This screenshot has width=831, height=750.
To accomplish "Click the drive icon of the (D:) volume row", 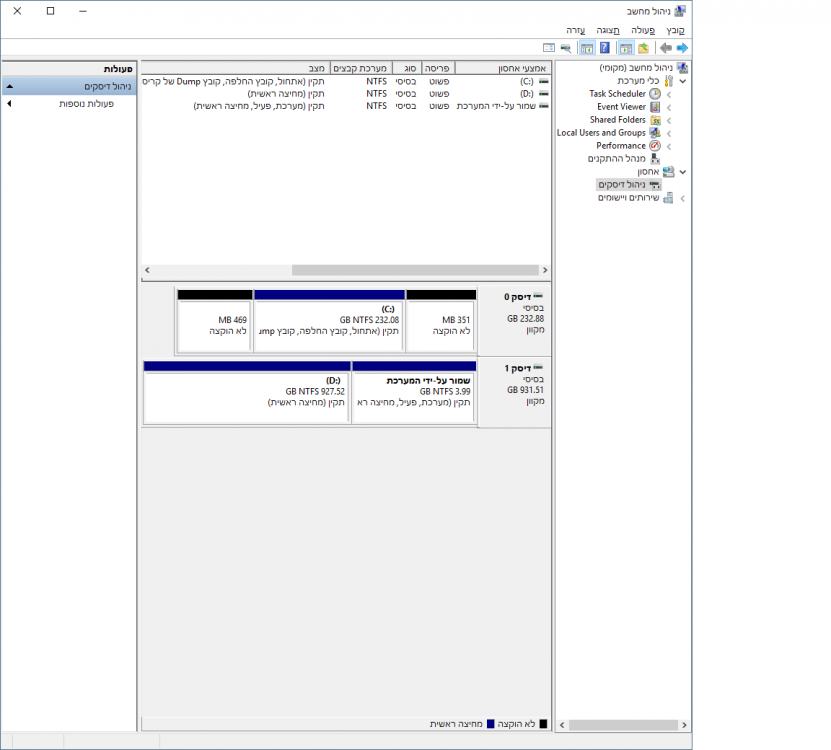I will [x=544, y=94].
